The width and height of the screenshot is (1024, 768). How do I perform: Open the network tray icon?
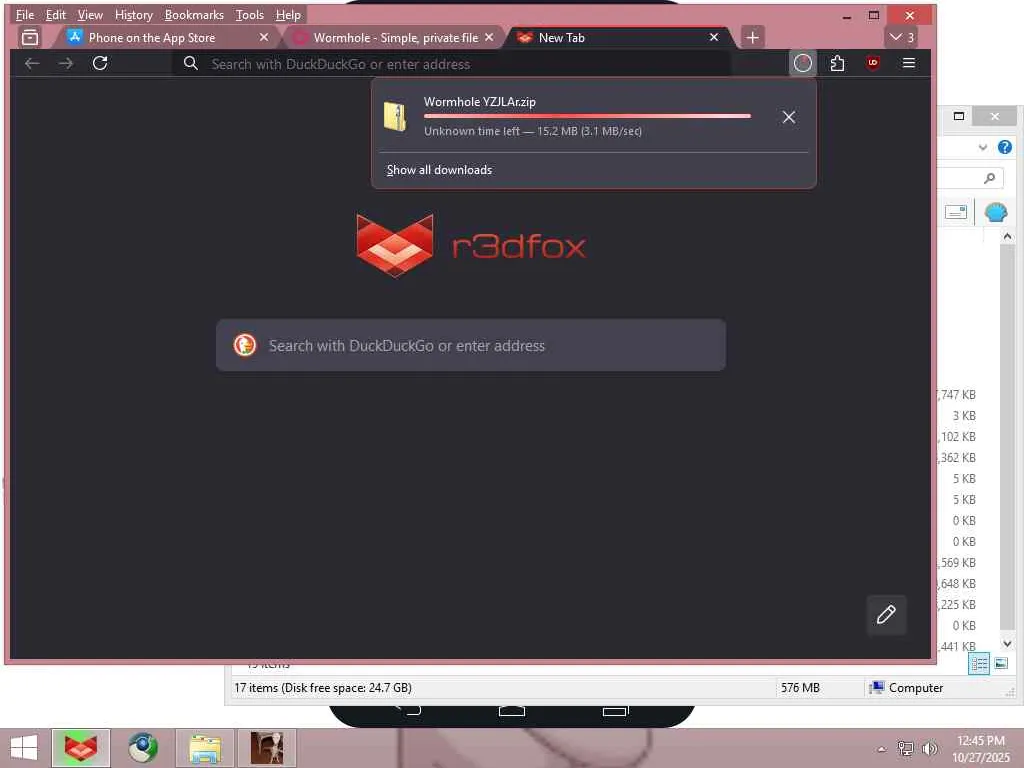tap(904, 748)
